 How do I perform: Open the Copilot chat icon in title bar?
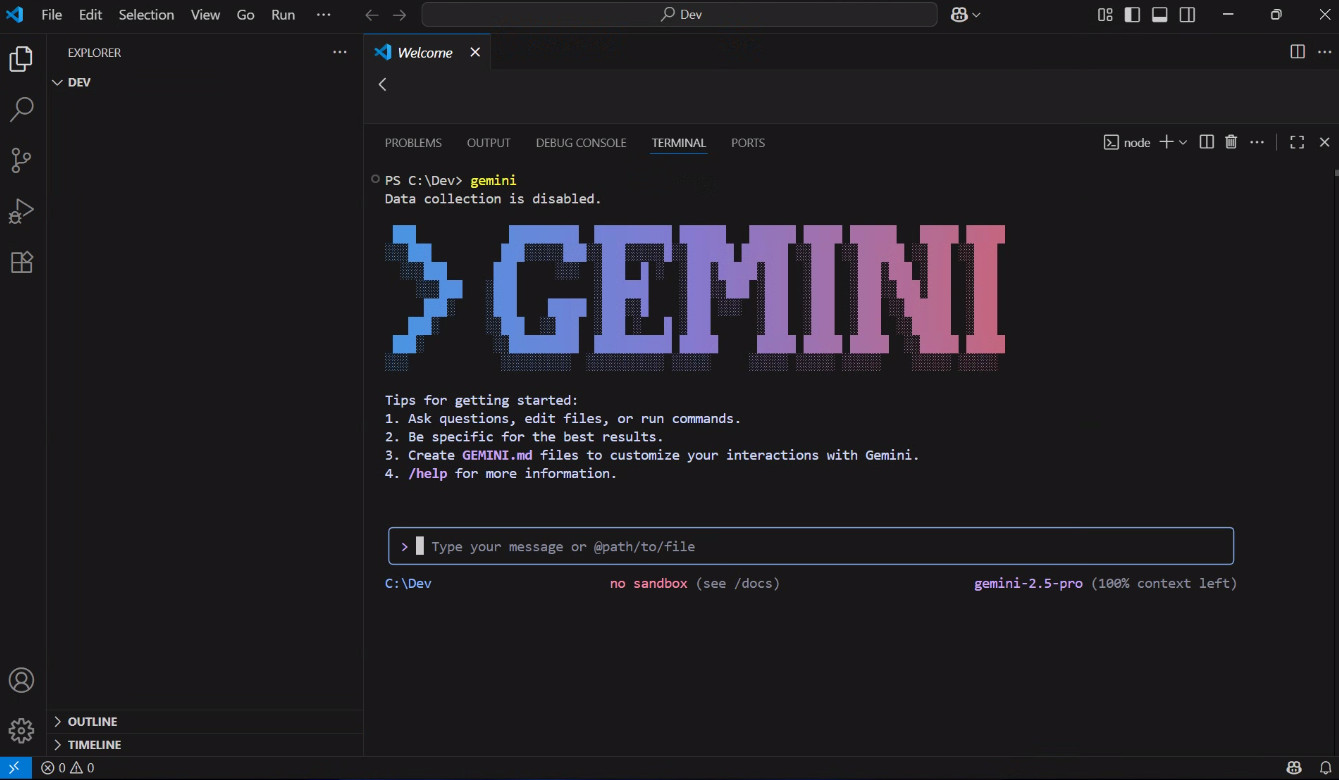[959, 14]
